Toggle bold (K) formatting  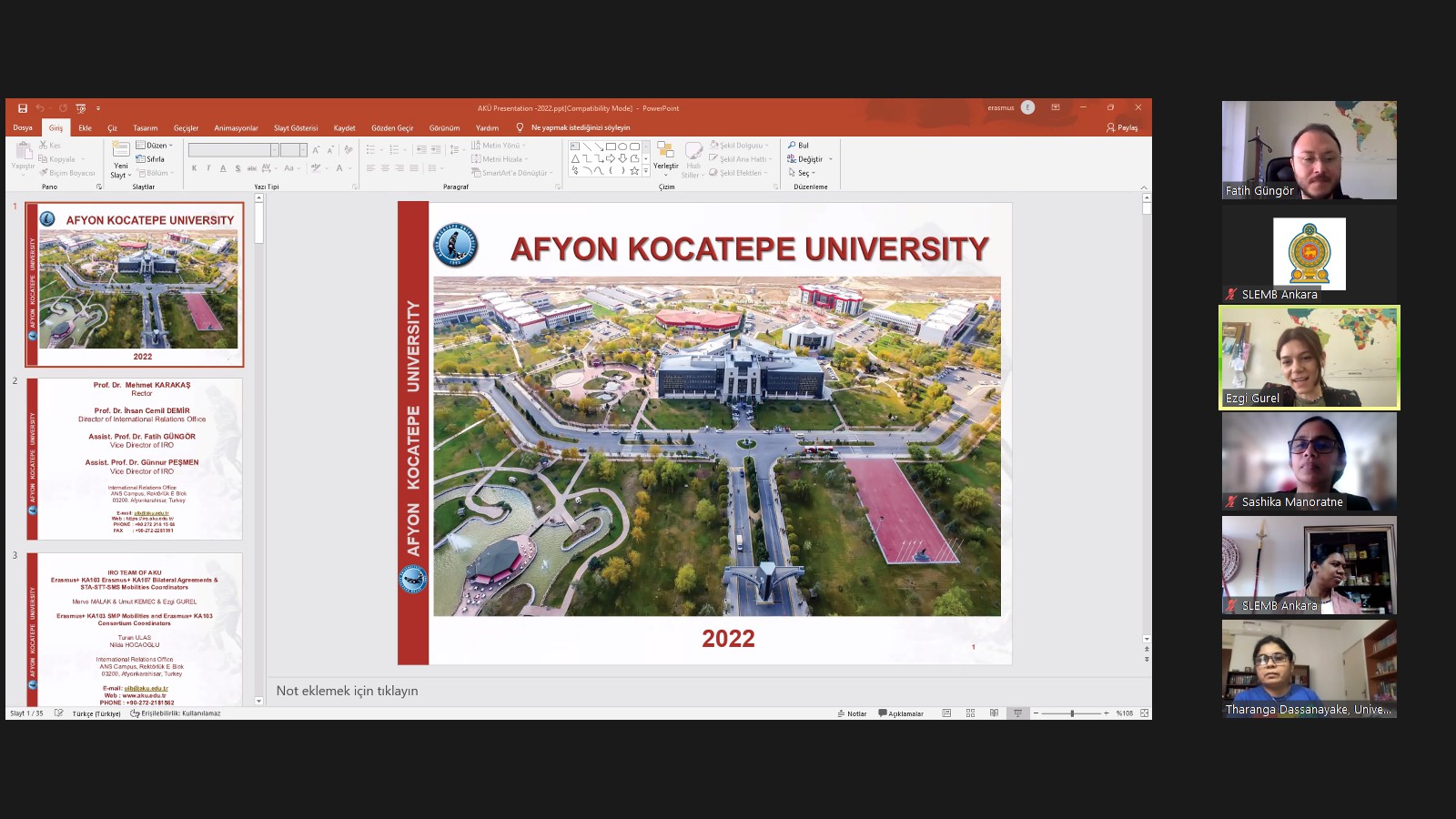[x=194, y=168]
